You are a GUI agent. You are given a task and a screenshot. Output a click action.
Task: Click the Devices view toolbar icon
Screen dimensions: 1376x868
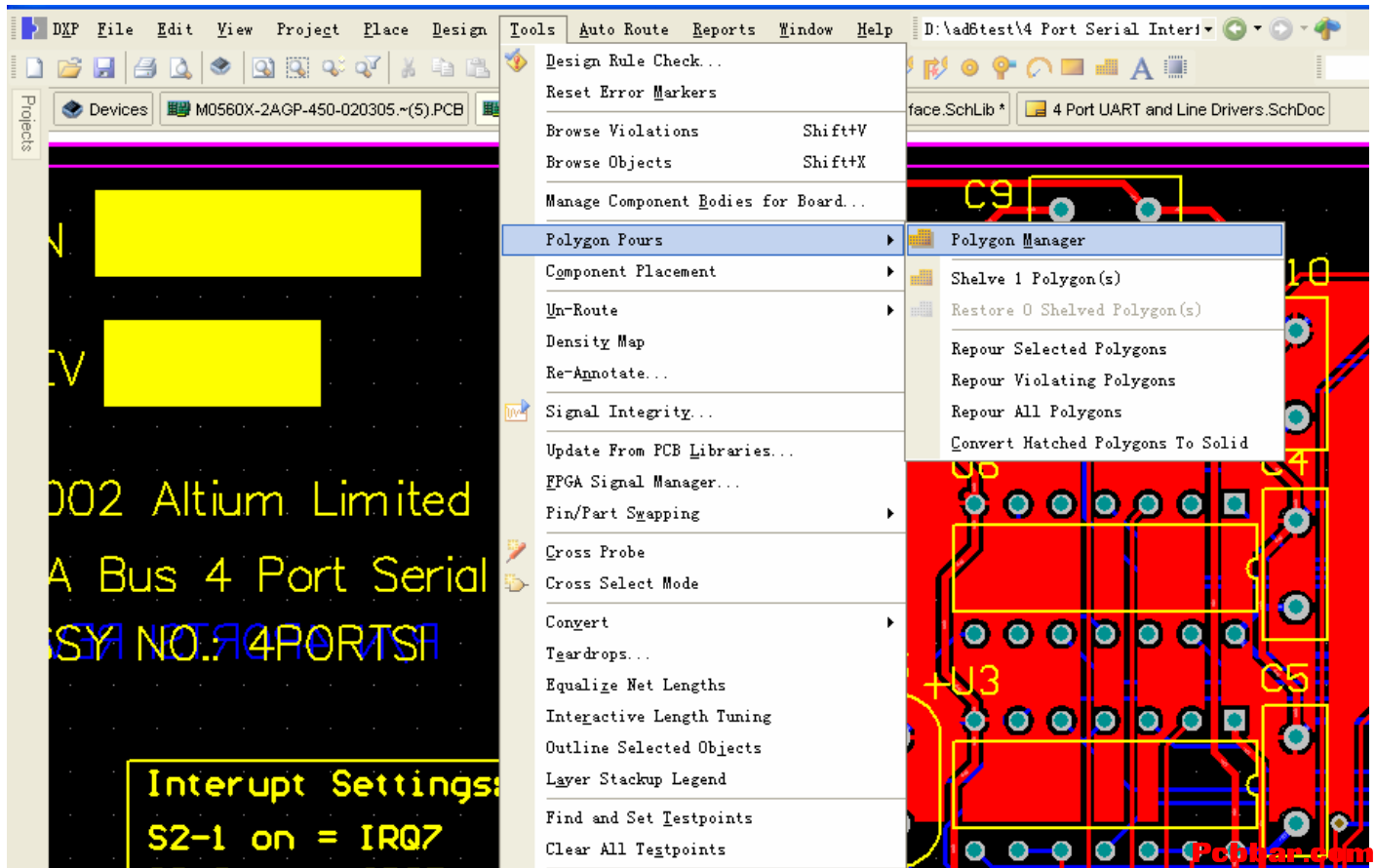pos(220,66)
